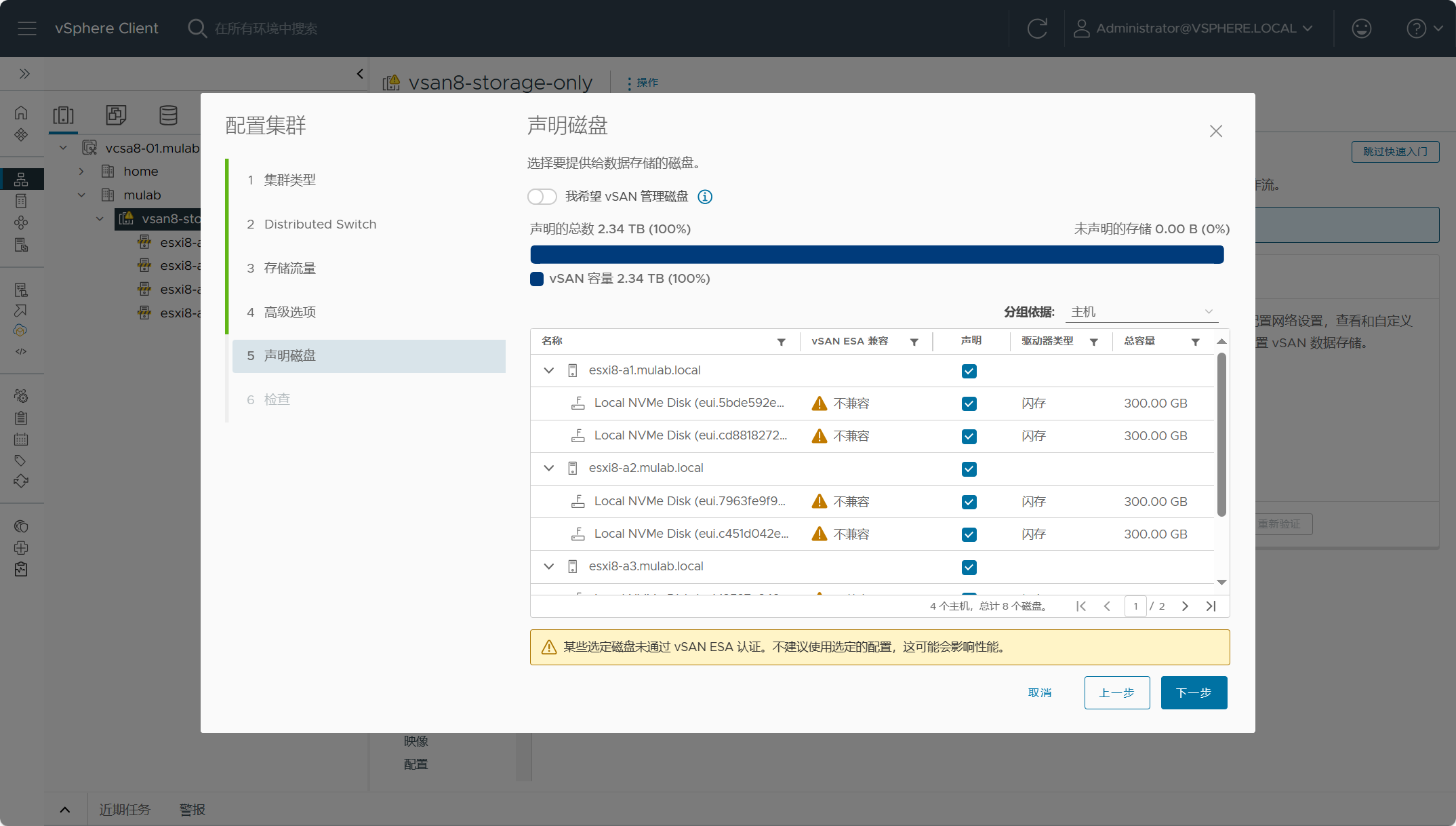Uncheck claim box for esxi8-a1.mulab.local host
Image resolution: width=1456 pixels, height=826 pixels.
(x=969, y=371)
